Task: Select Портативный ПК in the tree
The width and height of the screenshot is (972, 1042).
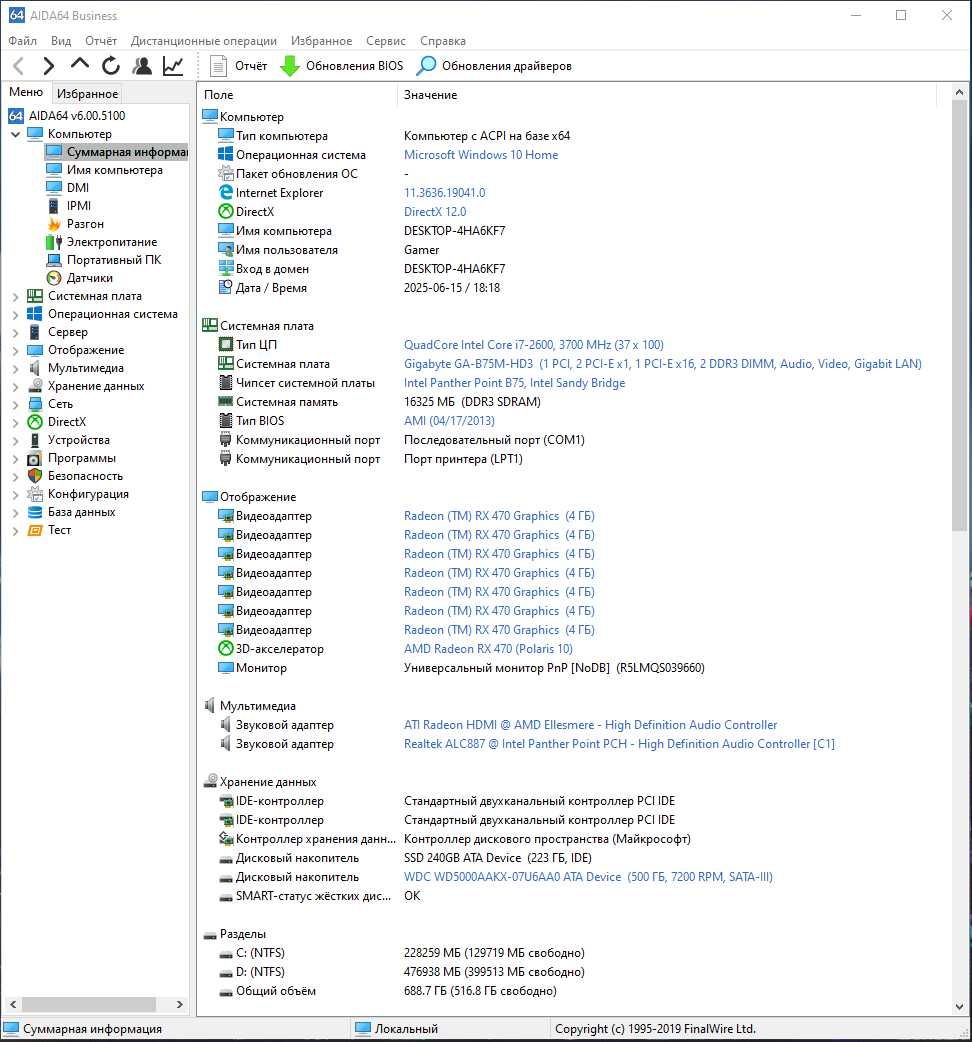Action: click(114, 260)
